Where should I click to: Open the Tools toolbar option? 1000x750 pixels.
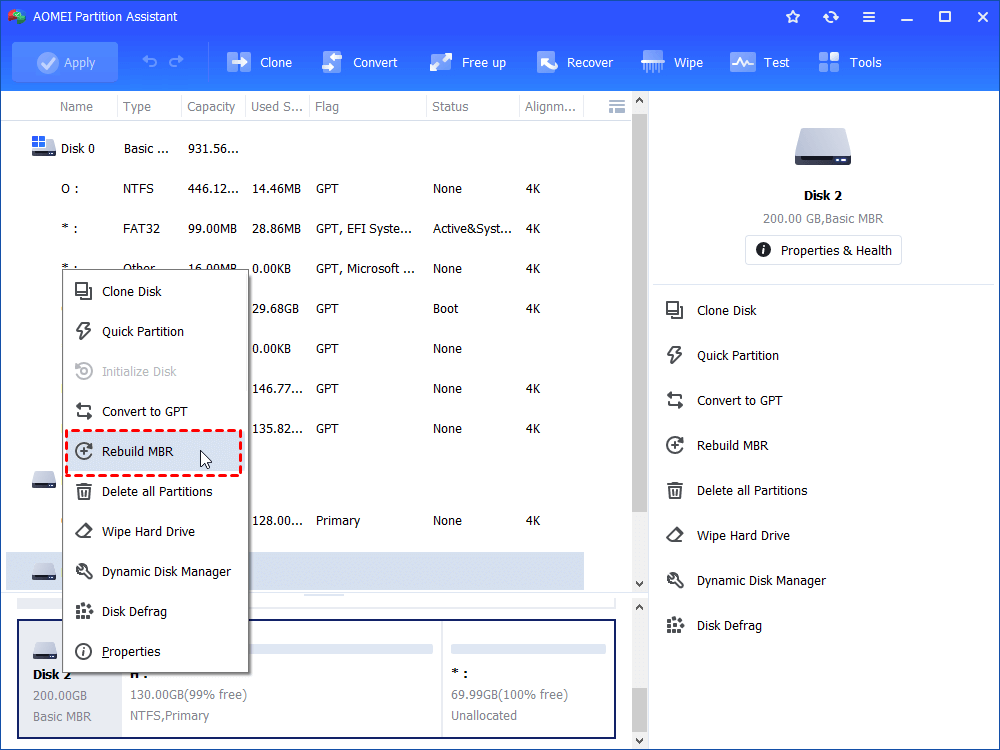pyautogui.click(x=850, y=62)
